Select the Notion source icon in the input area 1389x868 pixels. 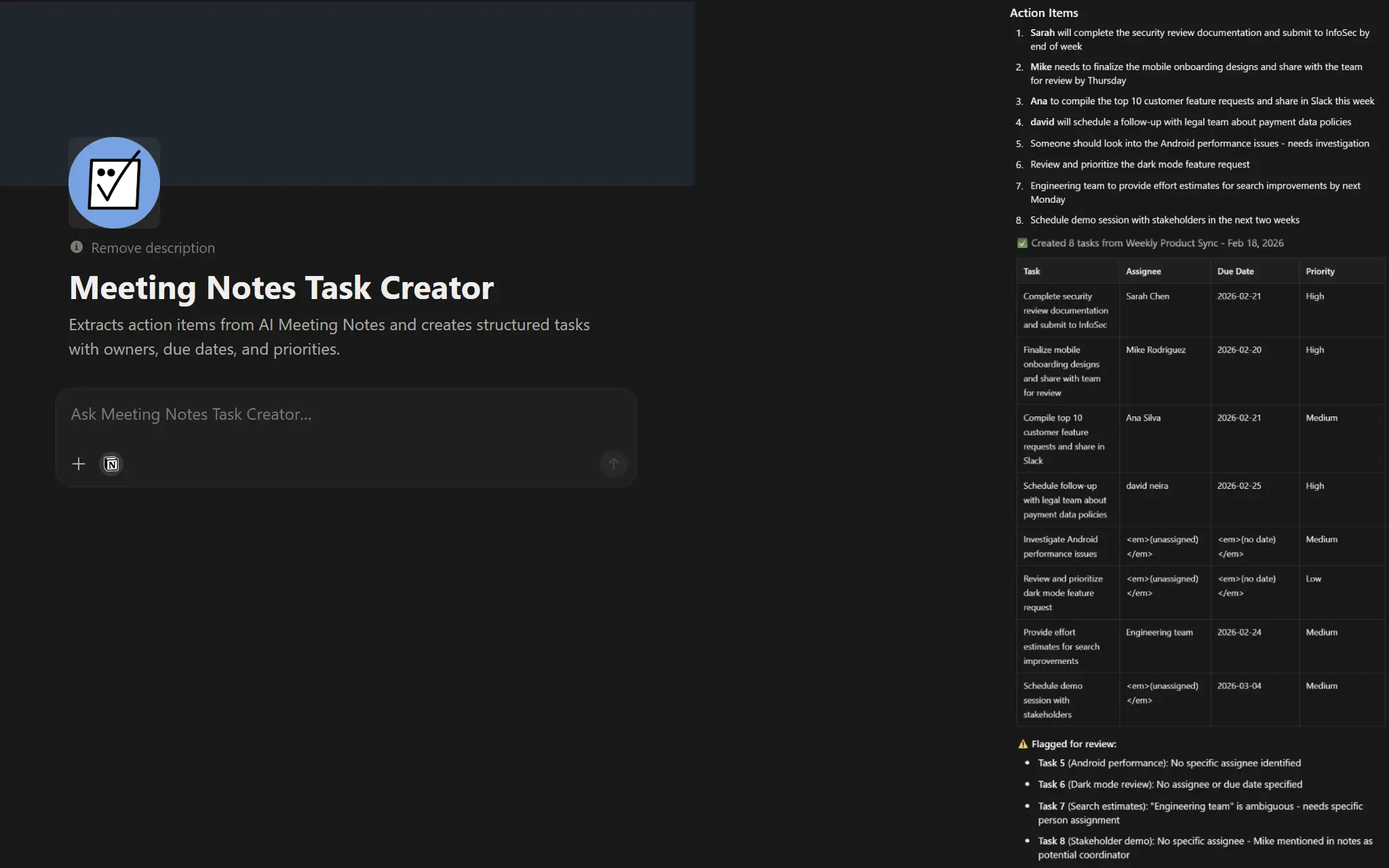[111, 464]
